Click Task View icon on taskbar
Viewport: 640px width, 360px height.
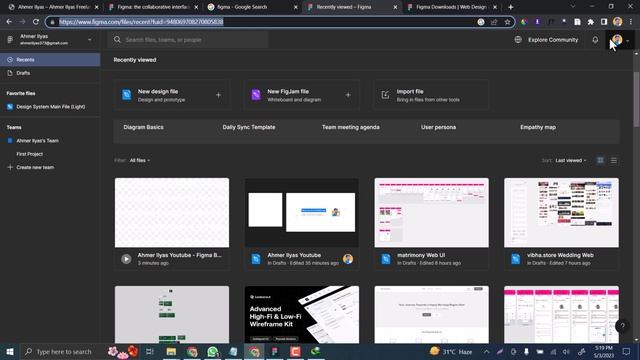click(x=150, y=351)
